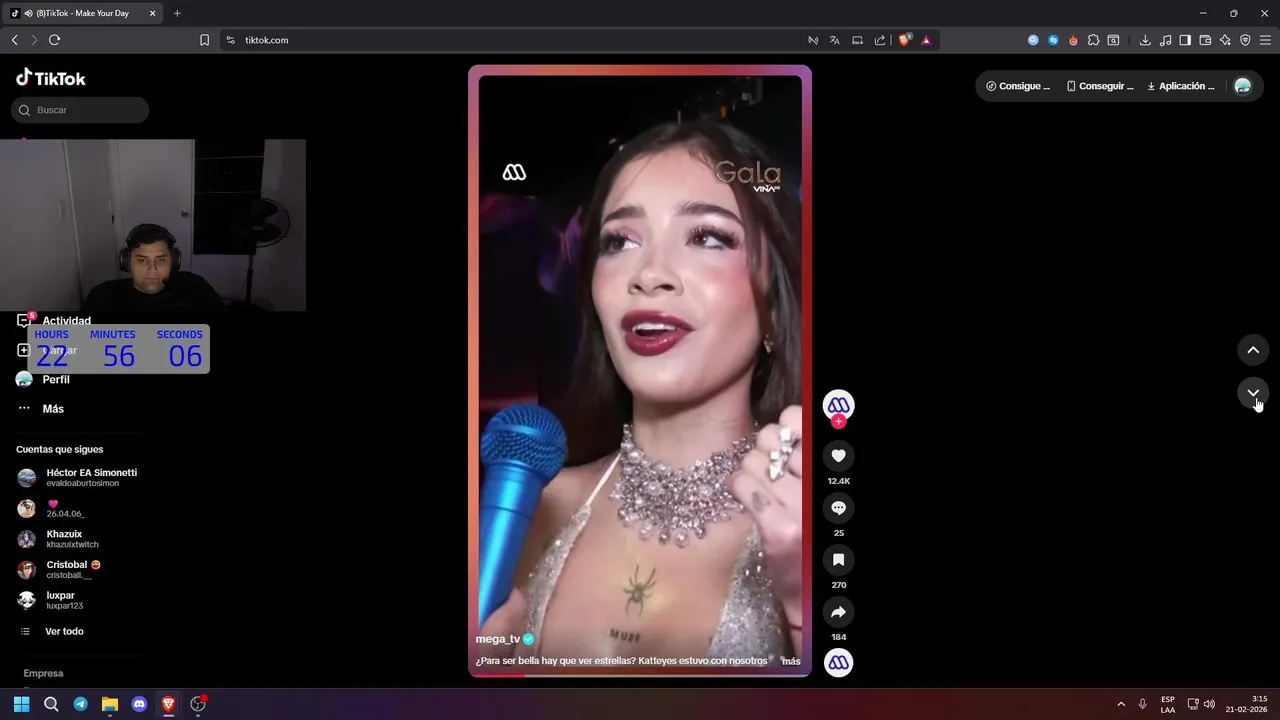Share the video with arrow icon
The height and width of the screenshot is (720, 1280).
tap(838, 612)
